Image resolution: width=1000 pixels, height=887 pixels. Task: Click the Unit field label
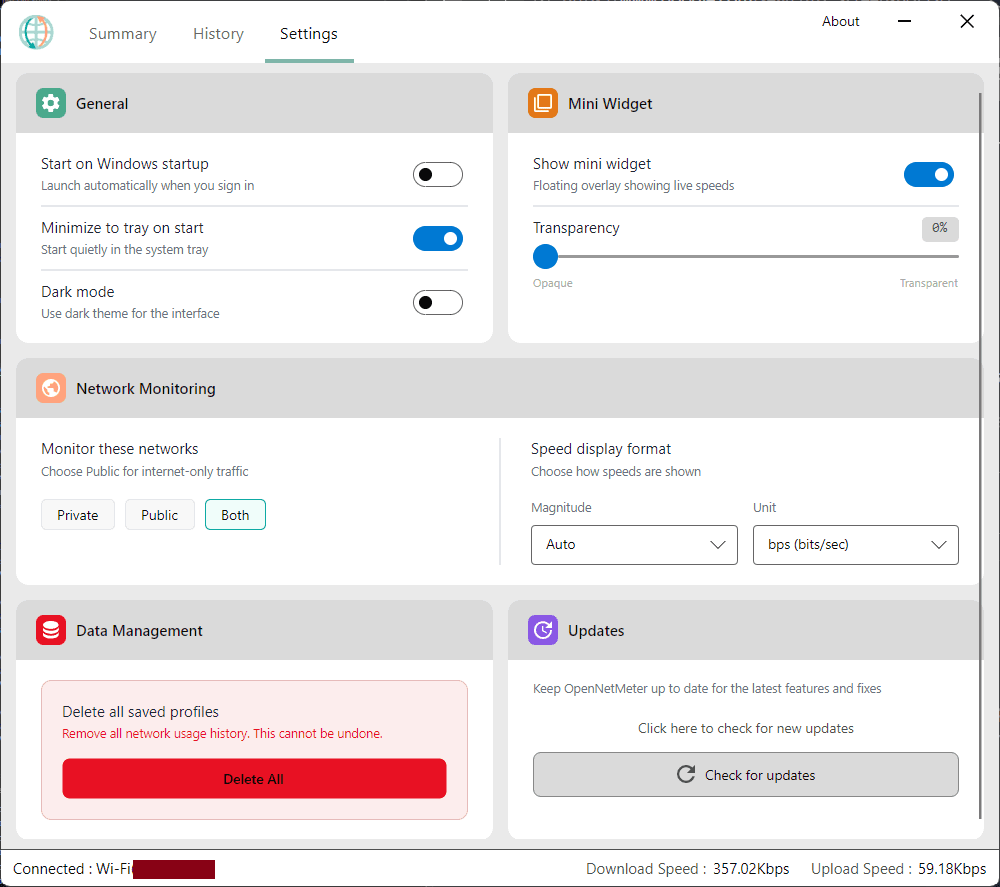(x=764, y=508)
